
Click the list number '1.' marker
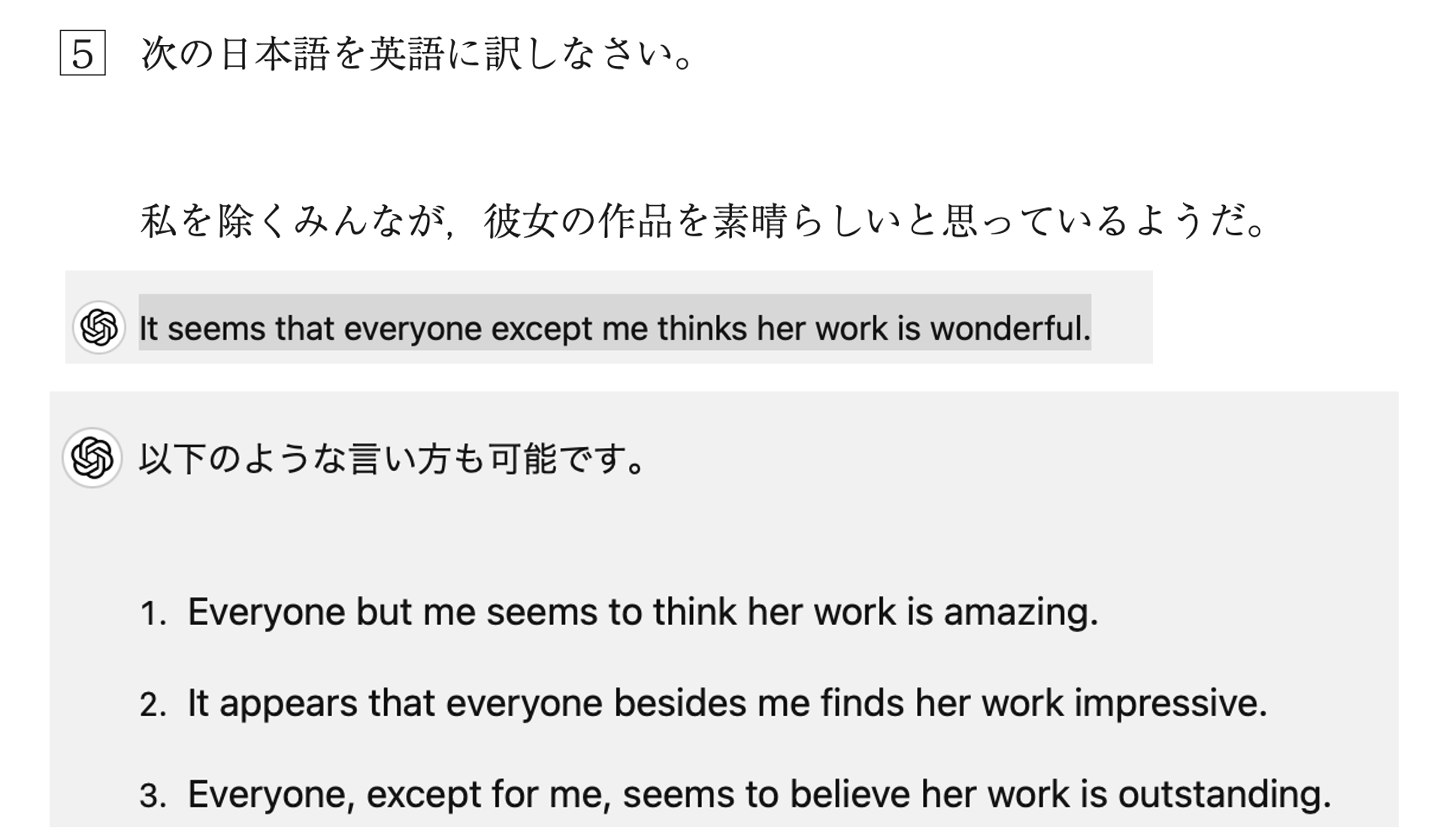pyautogui.click(x=153, y=614)
